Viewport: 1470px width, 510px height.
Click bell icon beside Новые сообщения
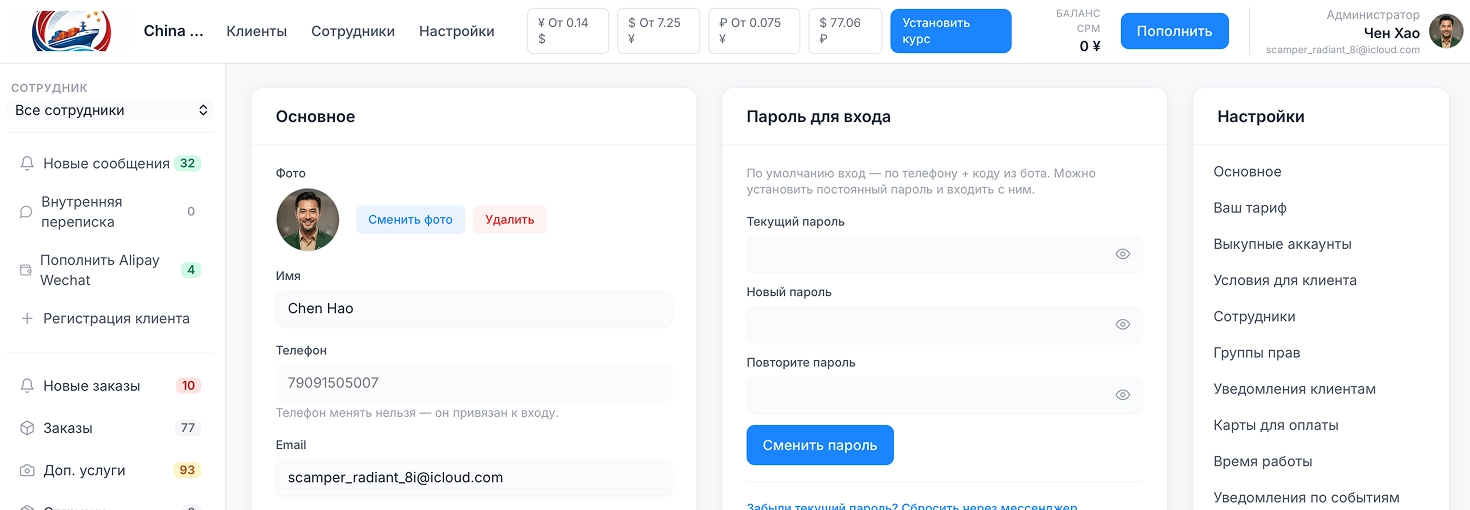pos(27,163)
